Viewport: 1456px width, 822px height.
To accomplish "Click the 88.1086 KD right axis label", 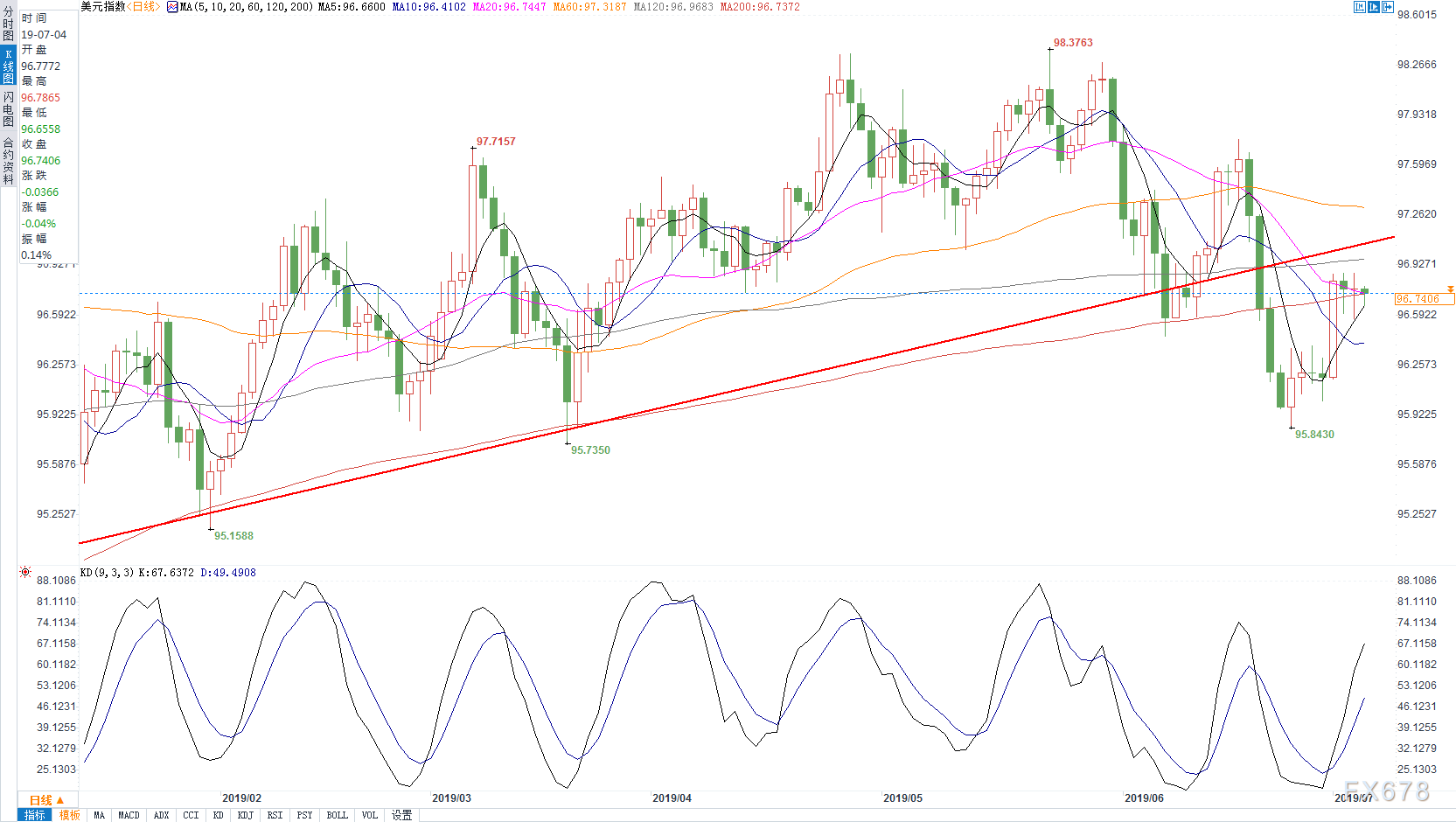I will pyautogui.click(x=1417, y=581).
